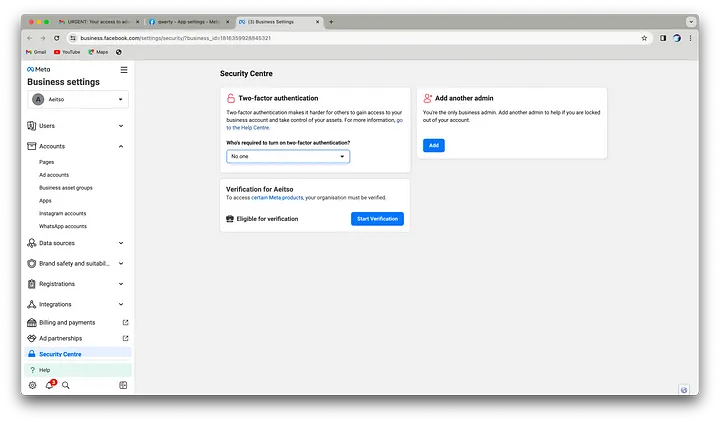Expand the Users section
This screenshot has height=423, width=720.
pos(76,126)
